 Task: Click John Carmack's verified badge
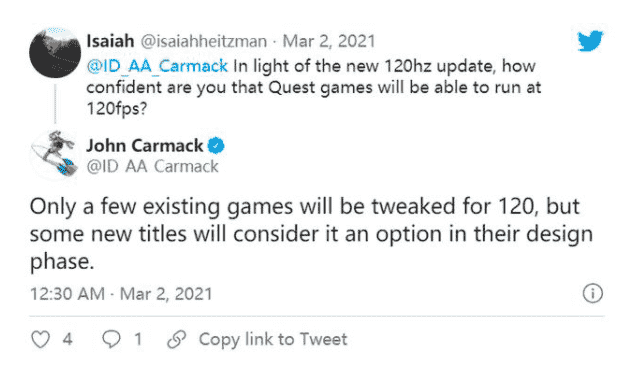point(216,146)
